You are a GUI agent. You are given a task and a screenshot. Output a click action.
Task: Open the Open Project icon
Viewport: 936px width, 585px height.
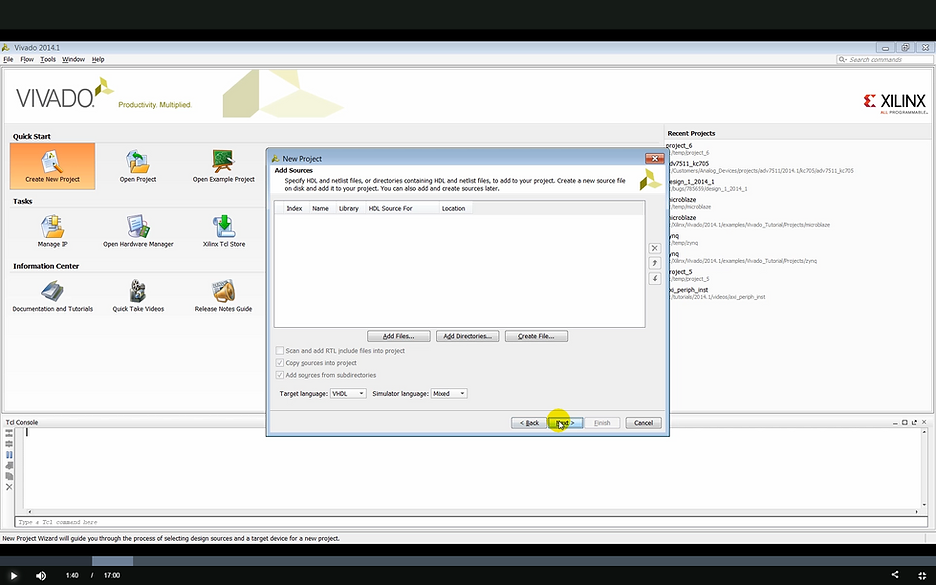tap(138, 161)
